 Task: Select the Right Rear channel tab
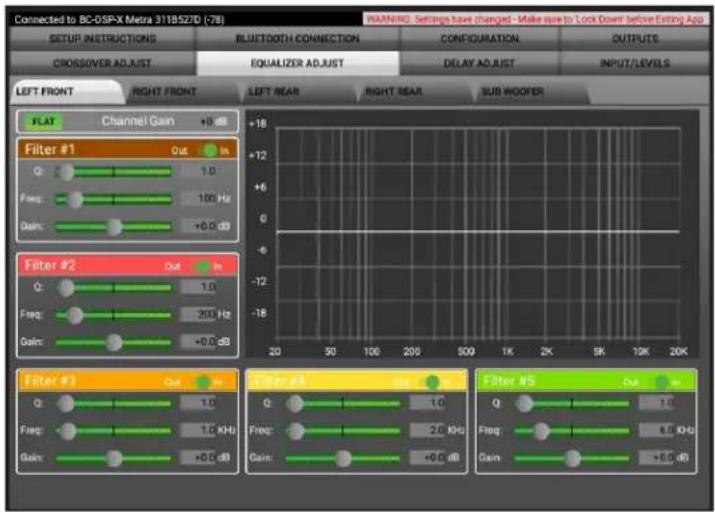click(x=415, y=92)
